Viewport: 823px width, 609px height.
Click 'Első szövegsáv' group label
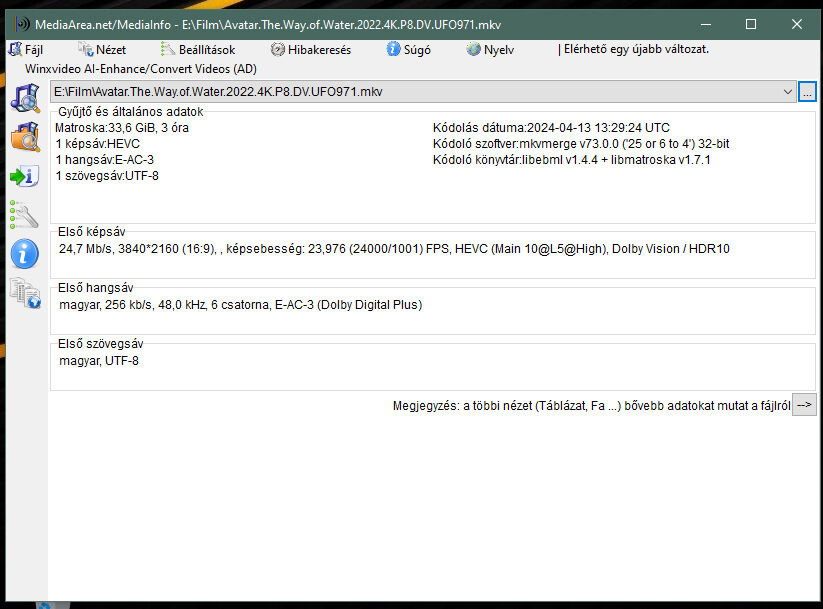100,344
